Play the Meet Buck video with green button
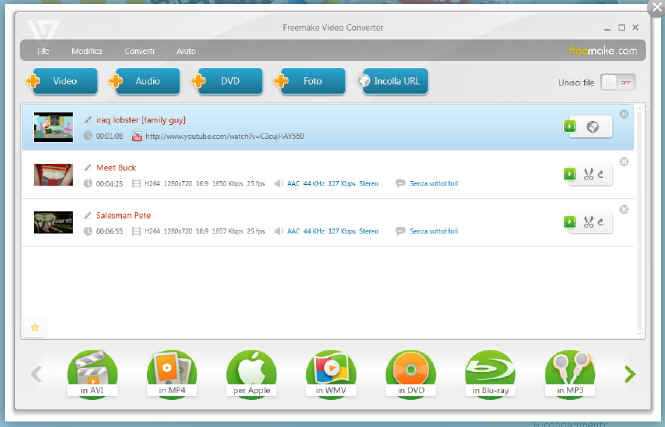Screen dimensions: 665x427 570,174
